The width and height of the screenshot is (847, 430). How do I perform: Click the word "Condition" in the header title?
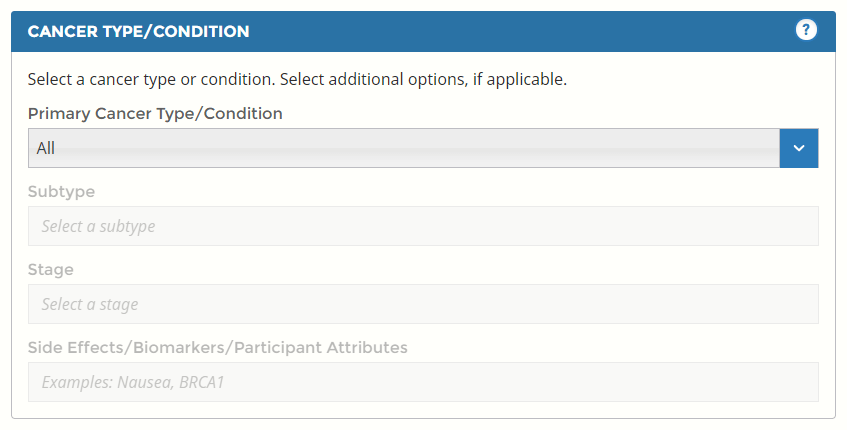point(208,31)
